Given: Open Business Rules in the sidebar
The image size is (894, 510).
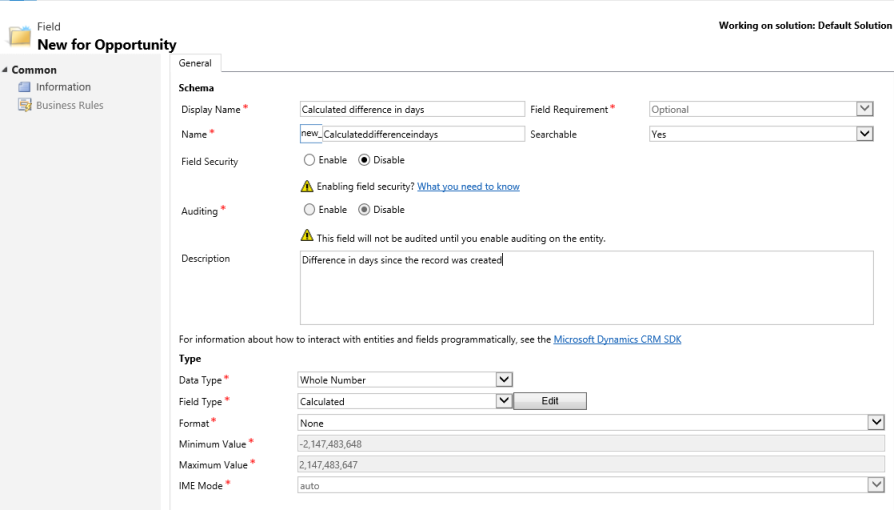Looking at the screenshot, I should click(x=70, y=105).
